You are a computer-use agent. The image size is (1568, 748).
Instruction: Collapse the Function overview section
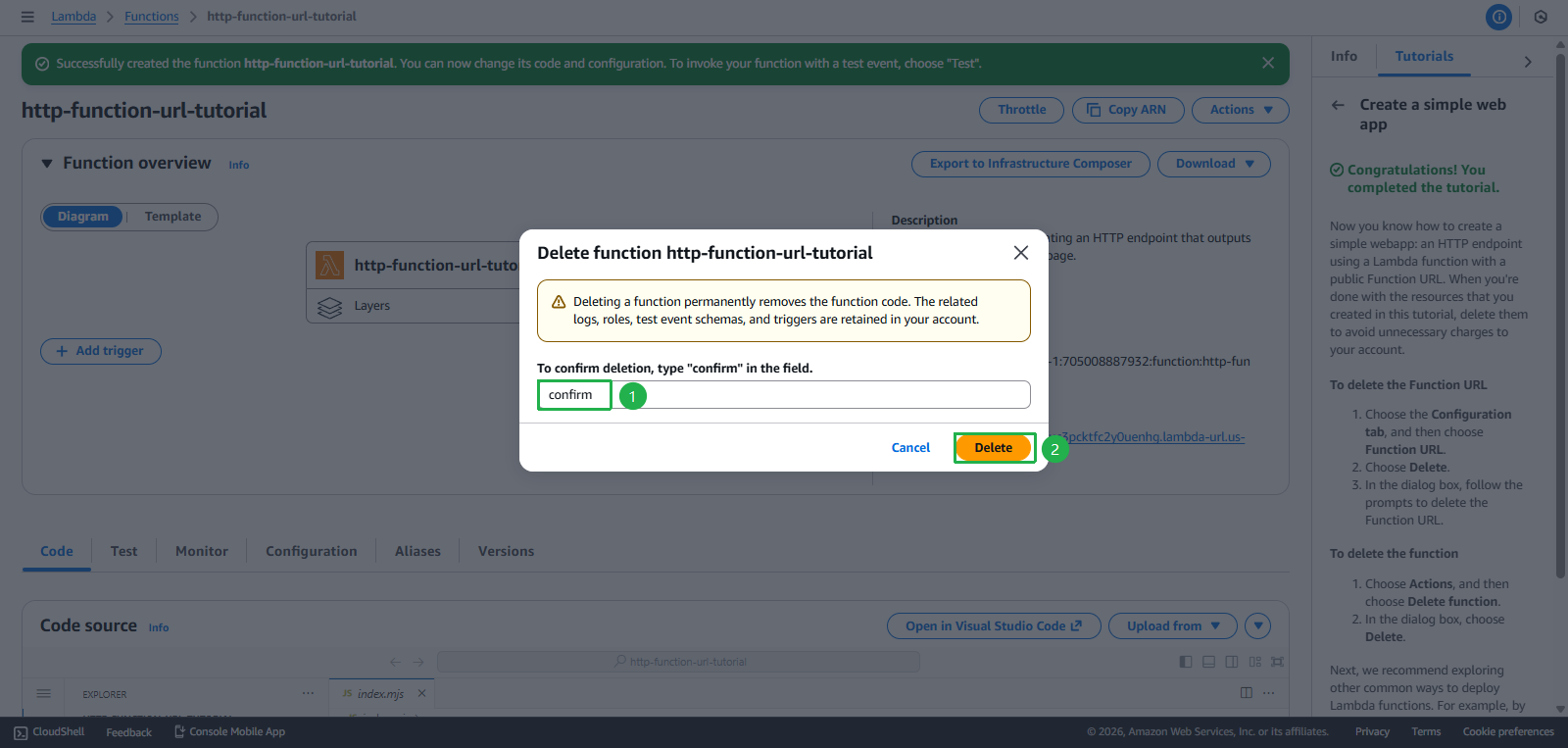[x=47, y=164]
